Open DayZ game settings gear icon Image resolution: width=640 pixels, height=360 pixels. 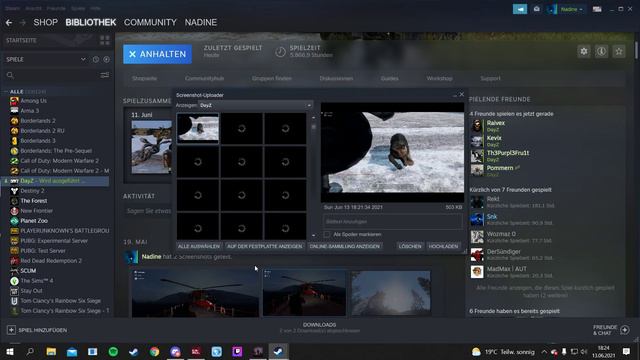click(584, 51)
